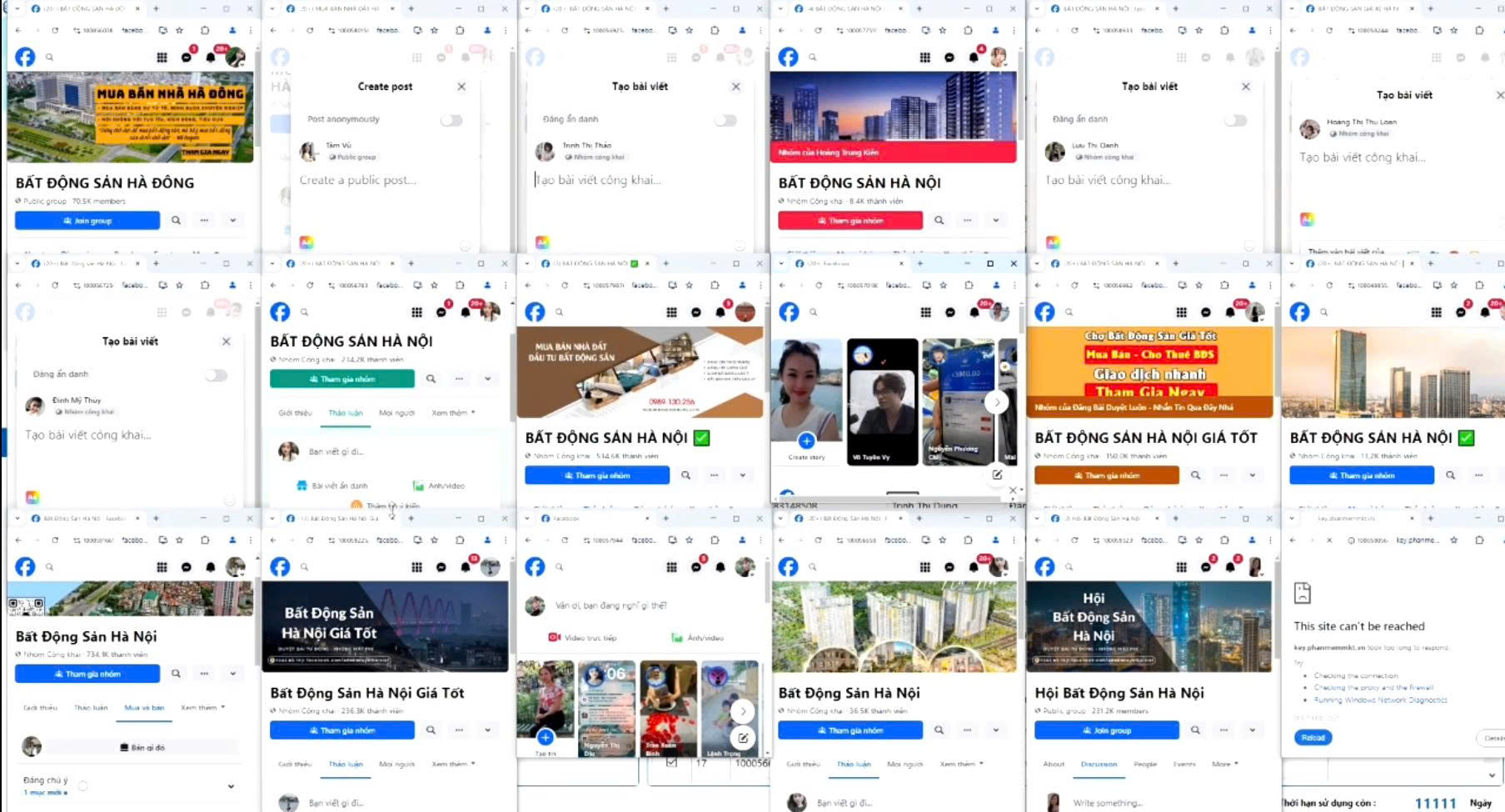Open 'Xem thêm' dropdown in the 214.2K group window
The image size is (1505, 812).
pos(453,413)
